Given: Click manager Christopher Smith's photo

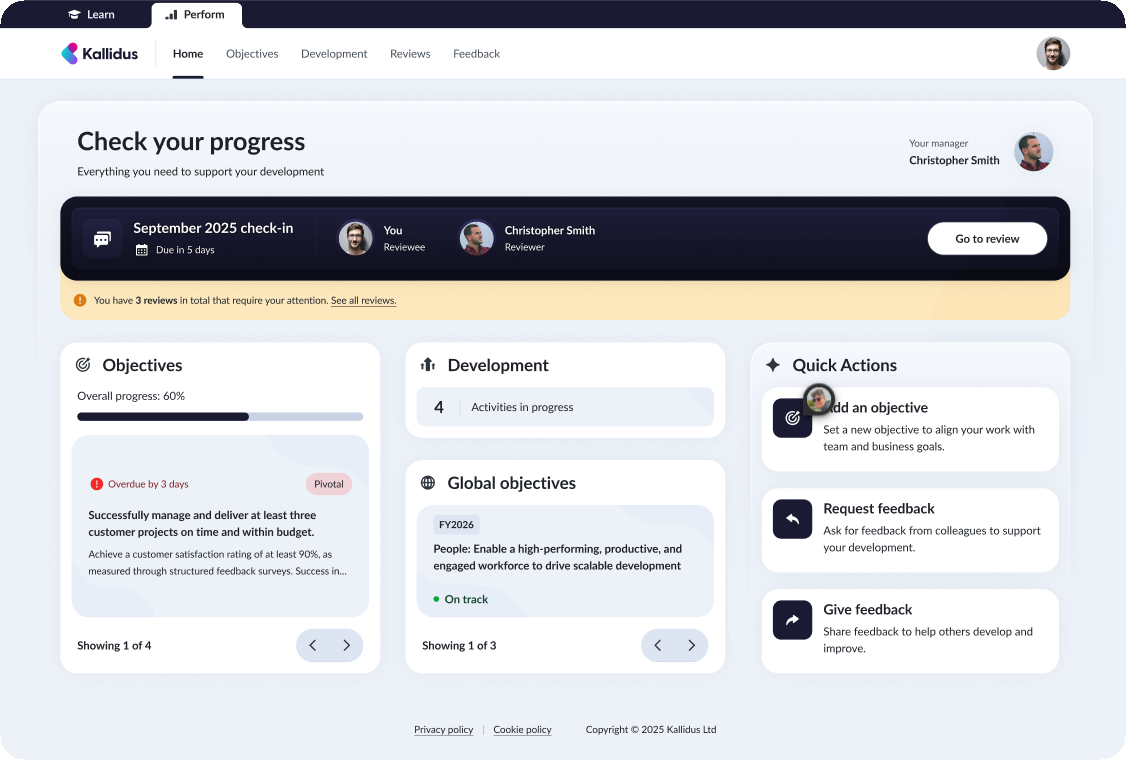Looking at the screenshot, I should (1034, 152).
